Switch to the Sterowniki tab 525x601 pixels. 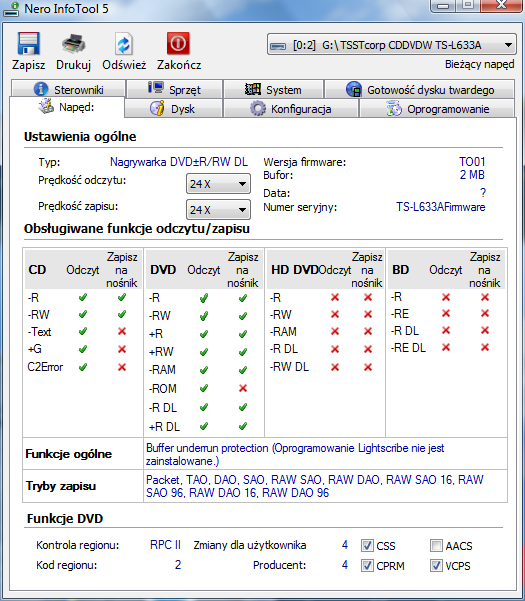pos(69,89)
